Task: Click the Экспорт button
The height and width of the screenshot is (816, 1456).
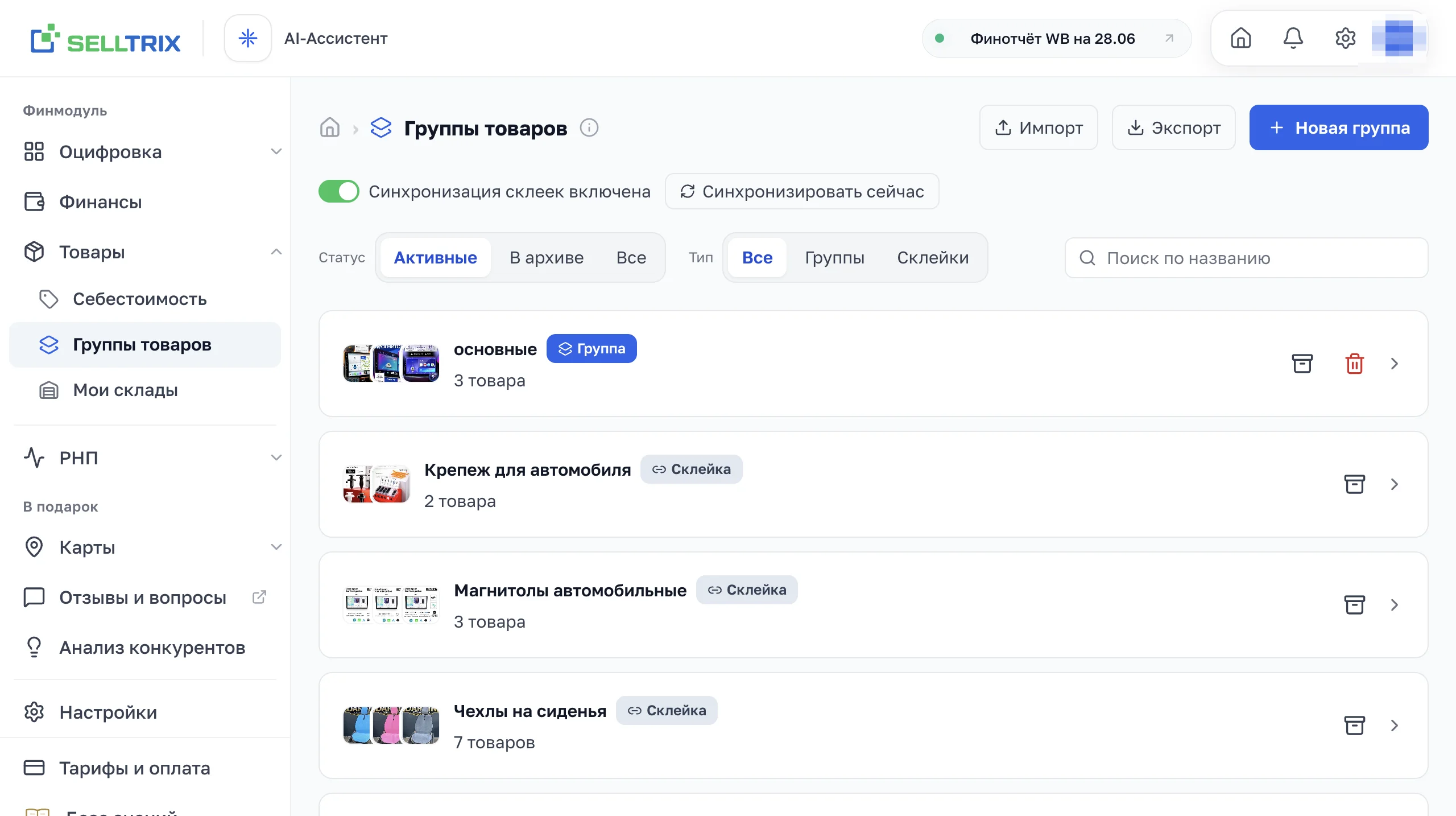Action: pos(1173,127)
